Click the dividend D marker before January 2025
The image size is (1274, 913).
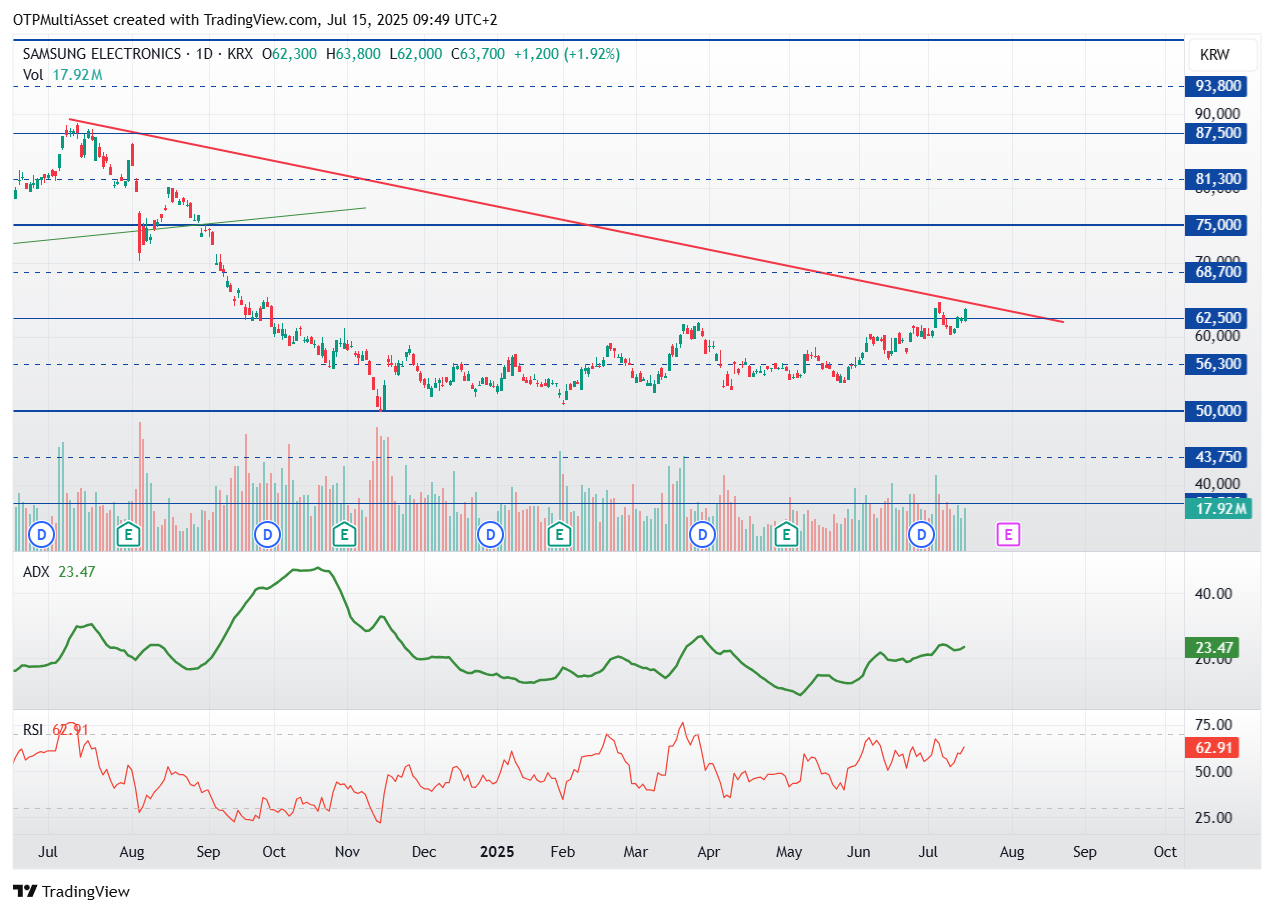click(490, 535)
